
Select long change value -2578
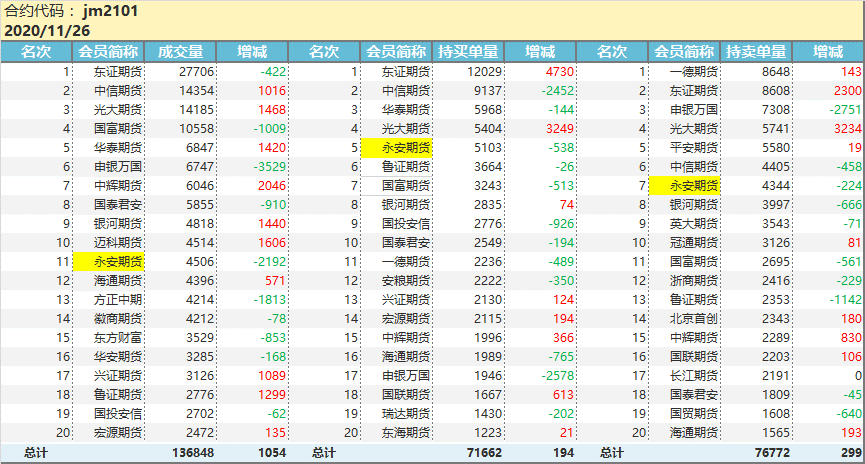tap(558, 376)
